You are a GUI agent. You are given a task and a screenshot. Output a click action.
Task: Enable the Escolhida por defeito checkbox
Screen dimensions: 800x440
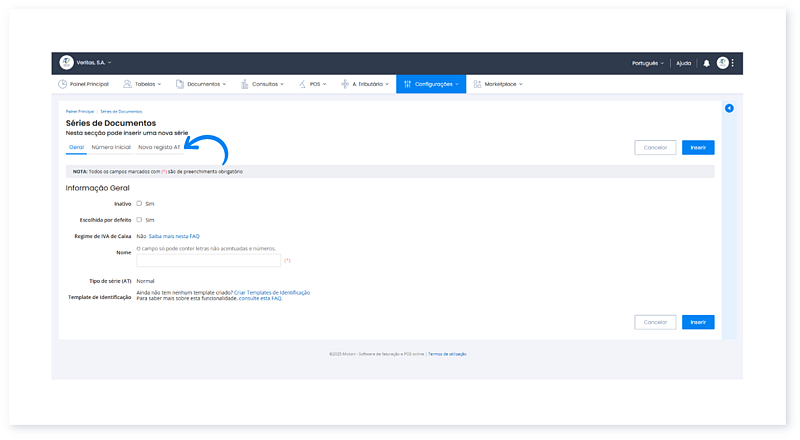pos(139,219)
